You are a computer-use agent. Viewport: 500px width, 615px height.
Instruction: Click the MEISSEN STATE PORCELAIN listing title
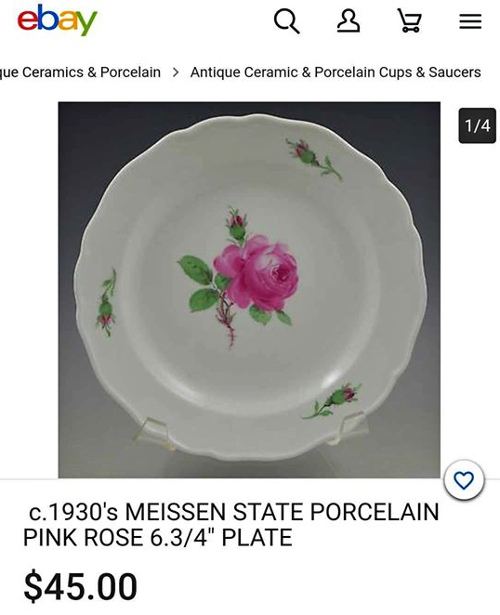[x=231, y=524]
